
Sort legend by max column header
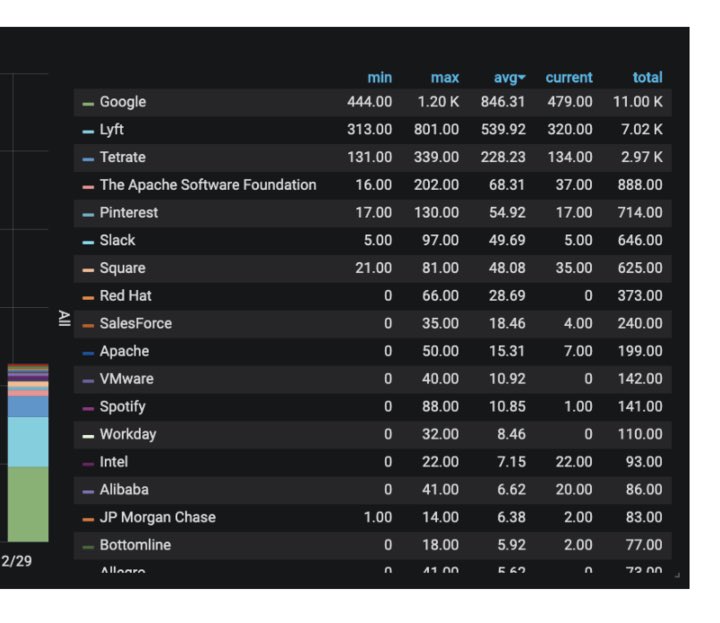click(444, 78)
